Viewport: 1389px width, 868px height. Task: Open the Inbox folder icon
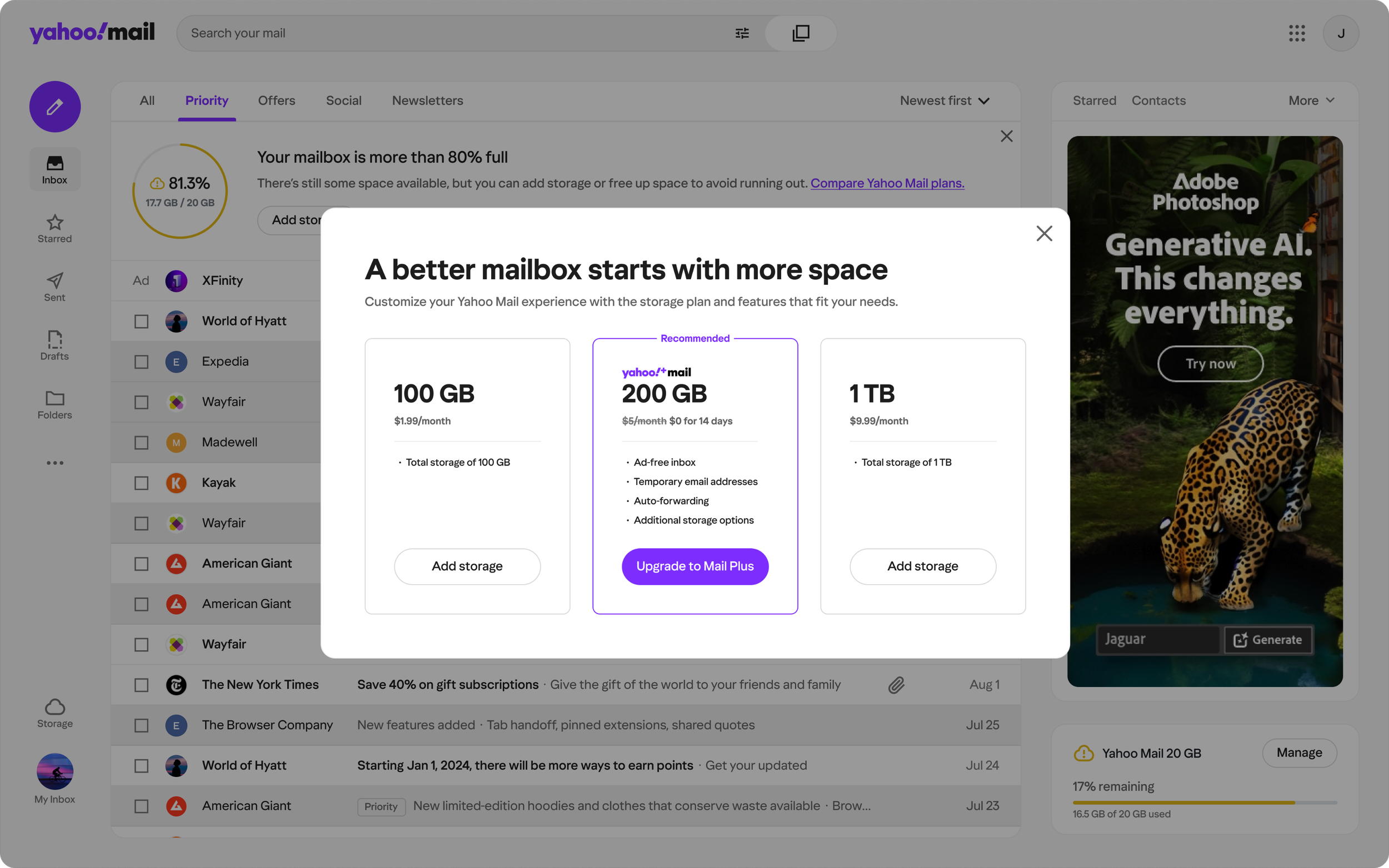pos(54,165)
